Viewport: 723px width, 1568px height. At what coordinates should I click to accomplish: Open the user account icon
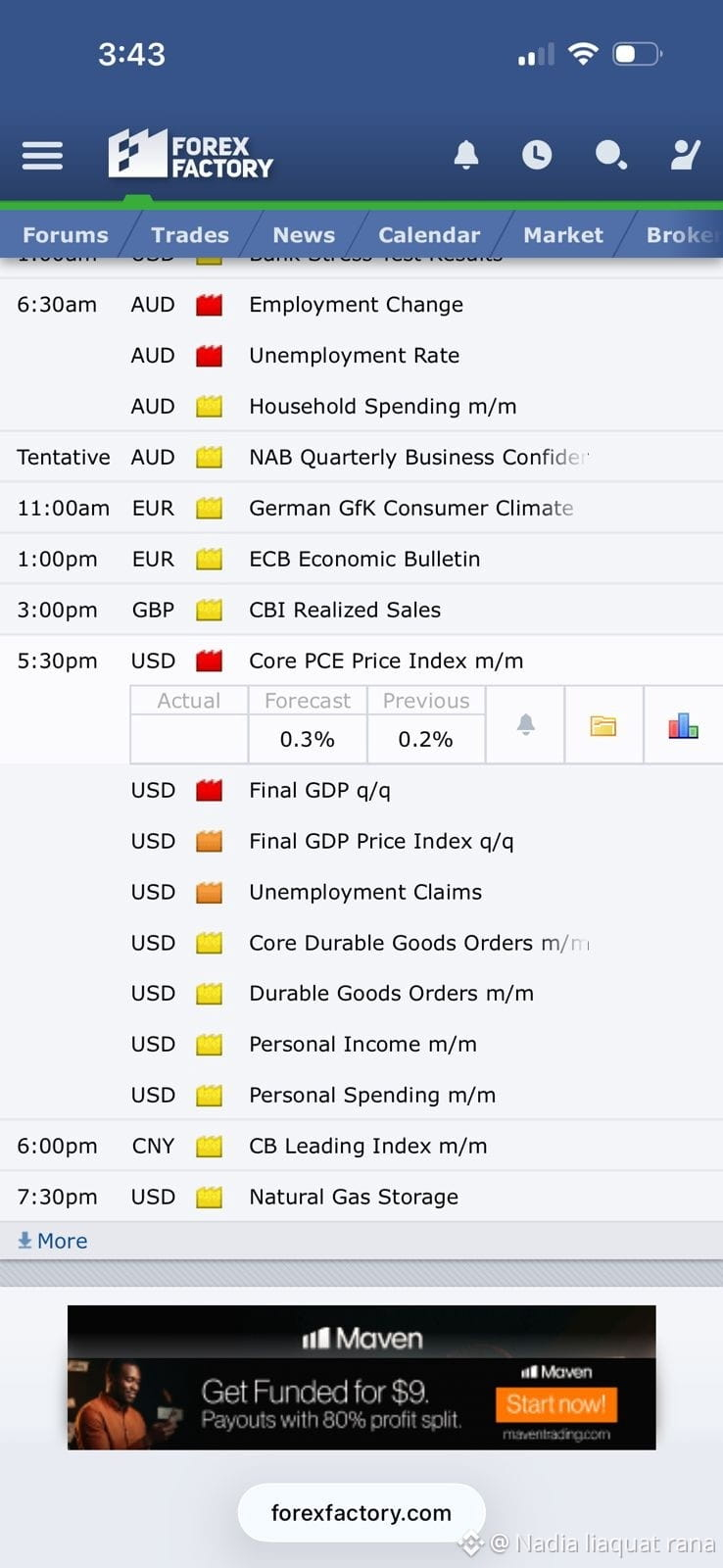[685, 155]
